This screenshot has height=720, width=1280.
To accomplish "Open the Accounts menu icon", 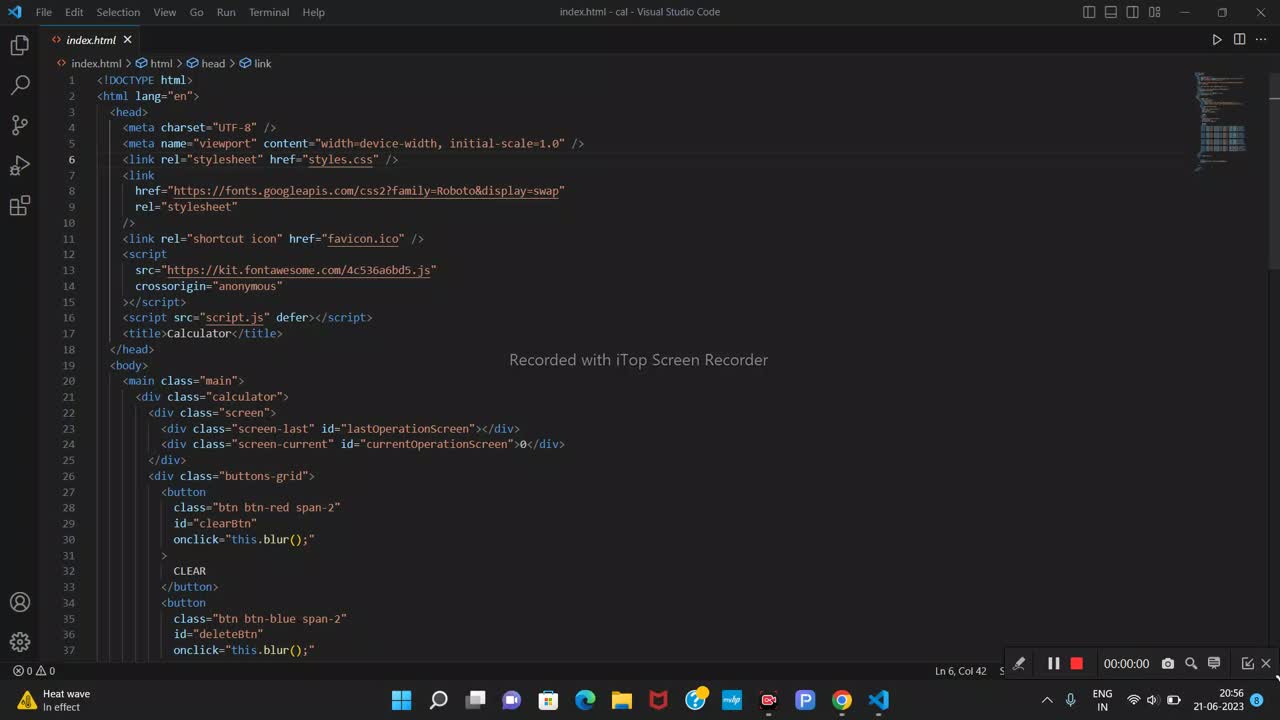I will pyautogui.click(x=19, y=602).
